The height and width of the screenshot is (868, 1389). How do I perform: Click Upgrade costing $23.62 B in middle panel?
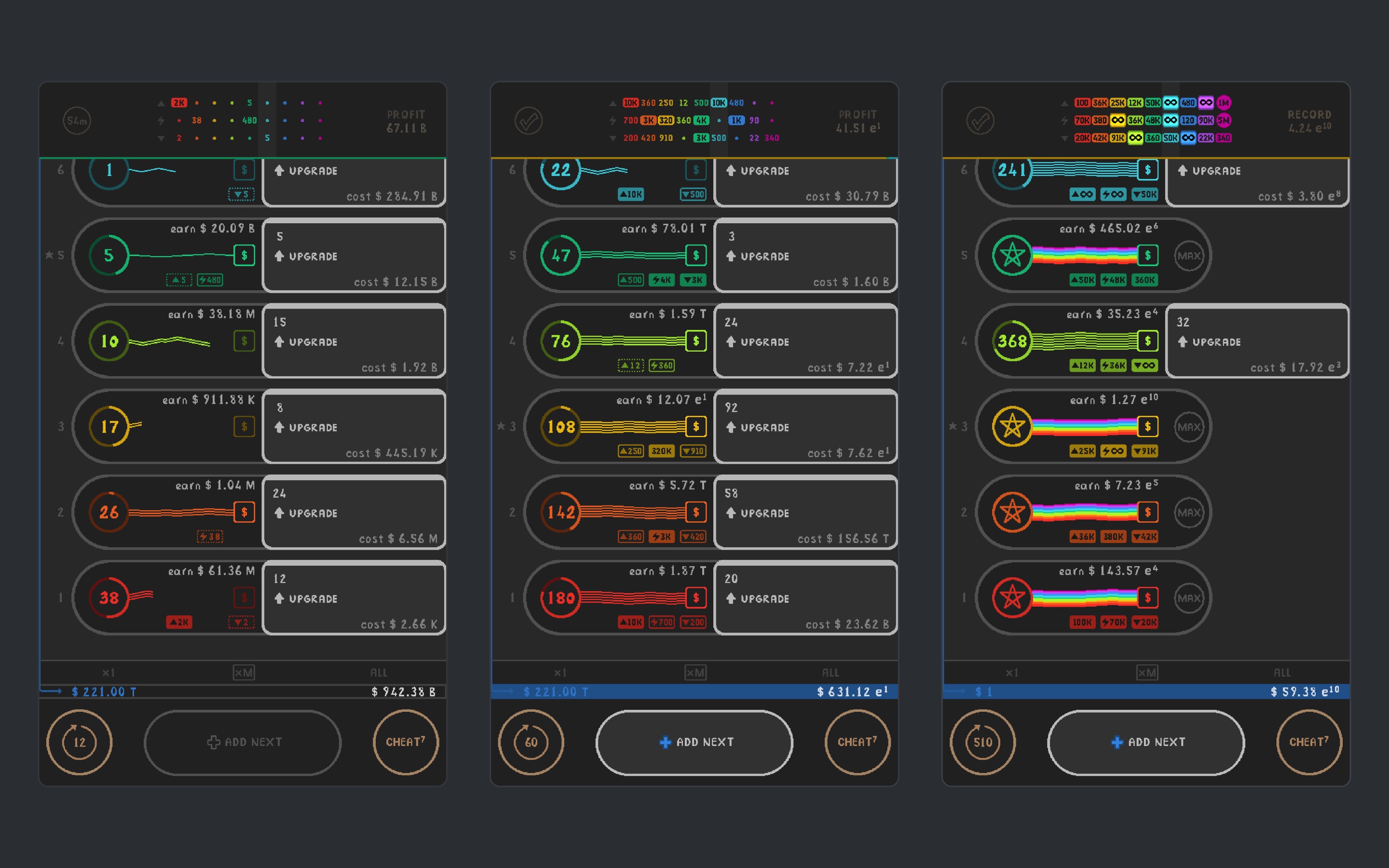tap(806, 597)
